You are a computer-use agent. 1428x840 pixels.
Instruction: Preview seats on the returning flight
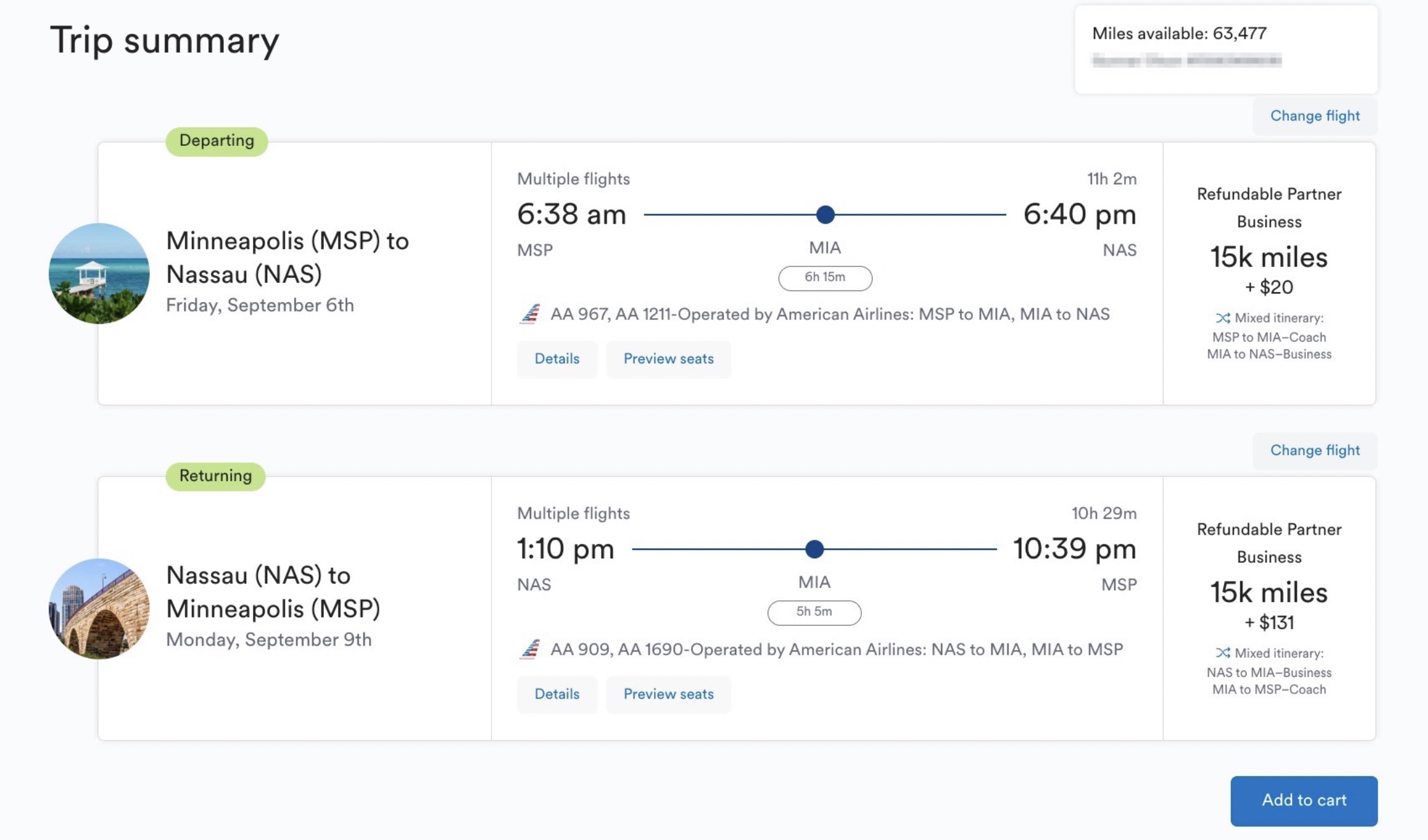[x=668, y=694]
